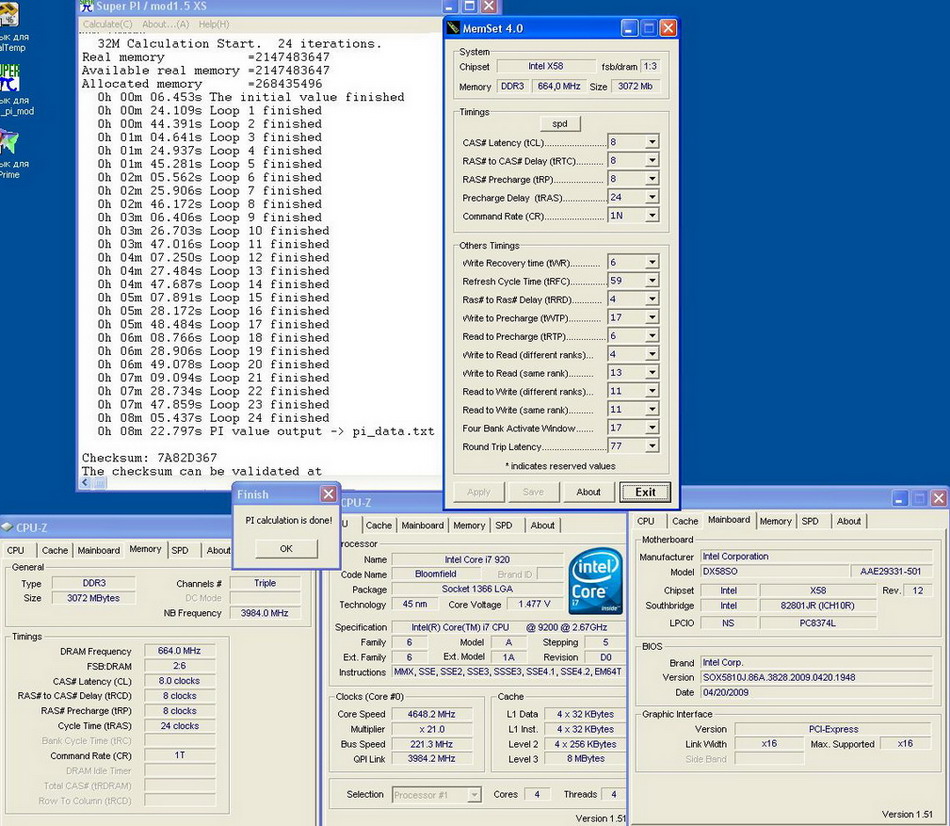Open the RAS# to CAS# Delay dropdown
This screenshot has width=950, height=826.
[x=652, y=161]
